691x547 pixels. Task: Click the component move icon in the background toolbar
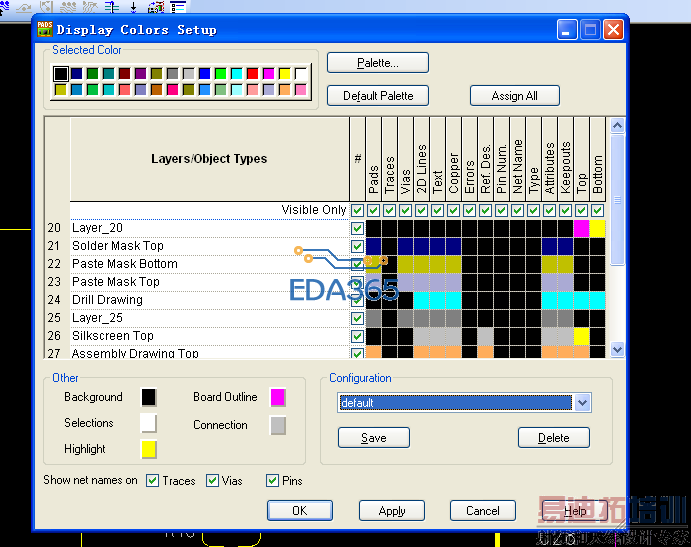(x=156, y=7)
